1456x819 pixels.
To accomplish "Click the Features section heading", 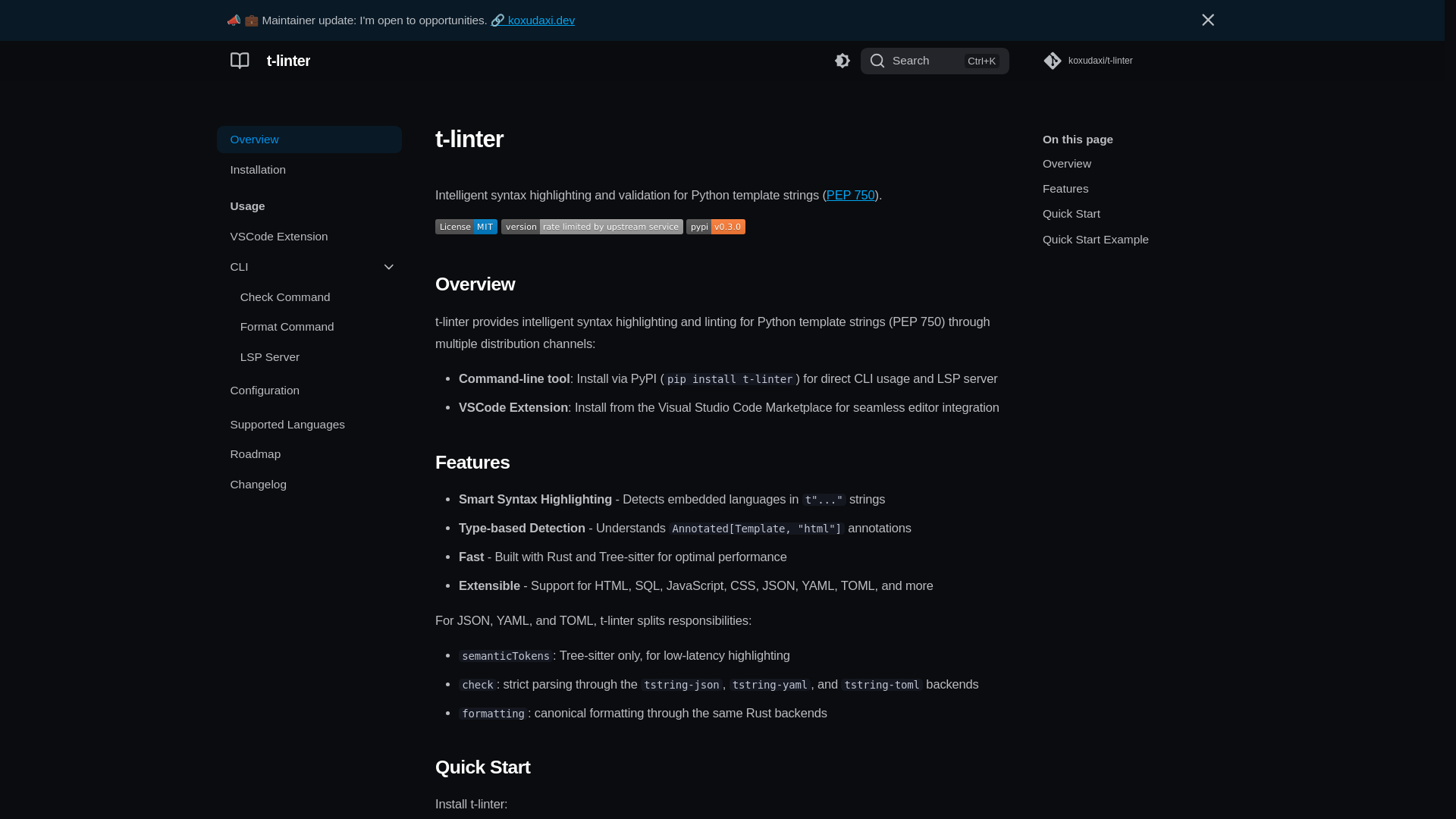I will [472, 463].
